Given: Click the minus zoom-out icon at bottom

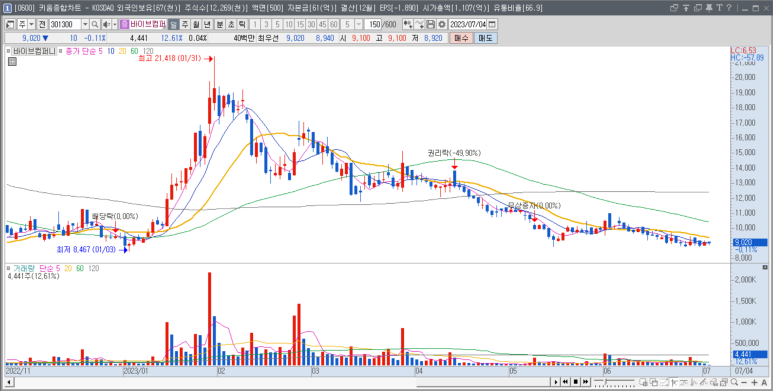Looking at the screenshot, I should [744, 382].
